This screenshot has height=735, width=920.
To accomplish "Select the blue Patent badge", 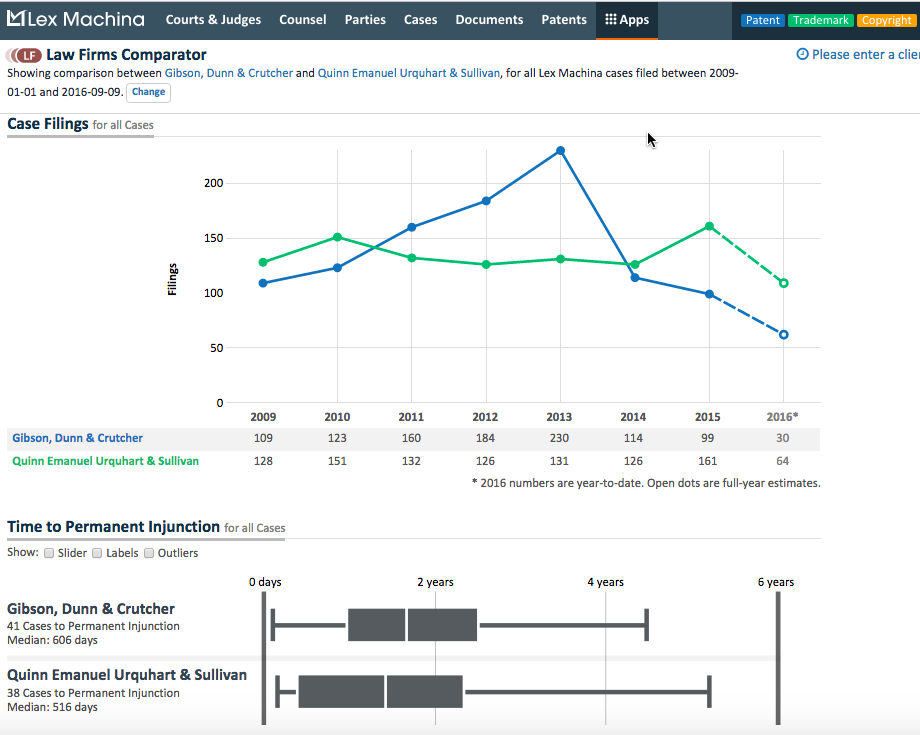I will tap(762, 19).
